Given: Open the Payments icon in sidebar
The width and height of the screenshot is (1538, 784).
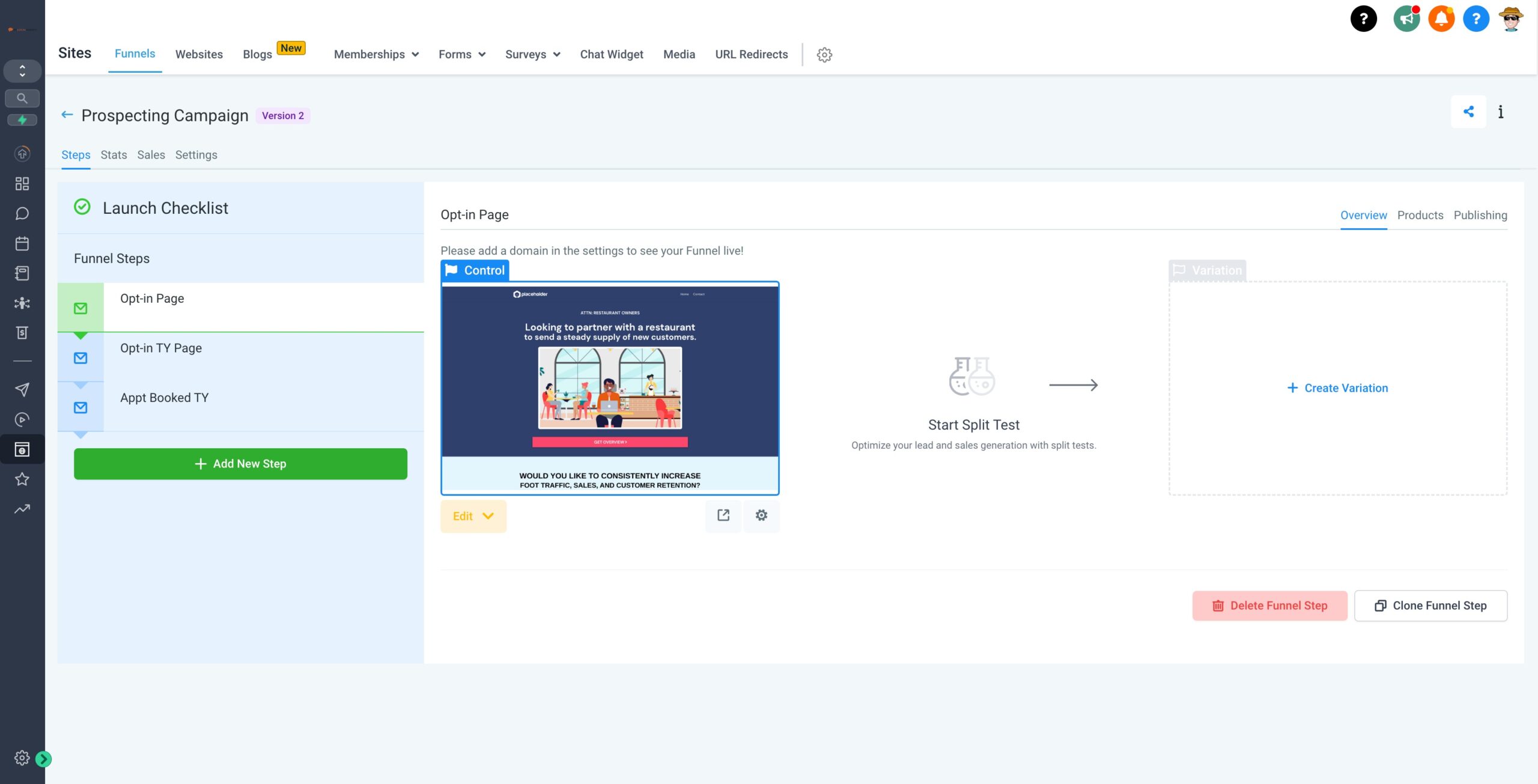Looking at the screenshot, I should click(x=22, y=333).
